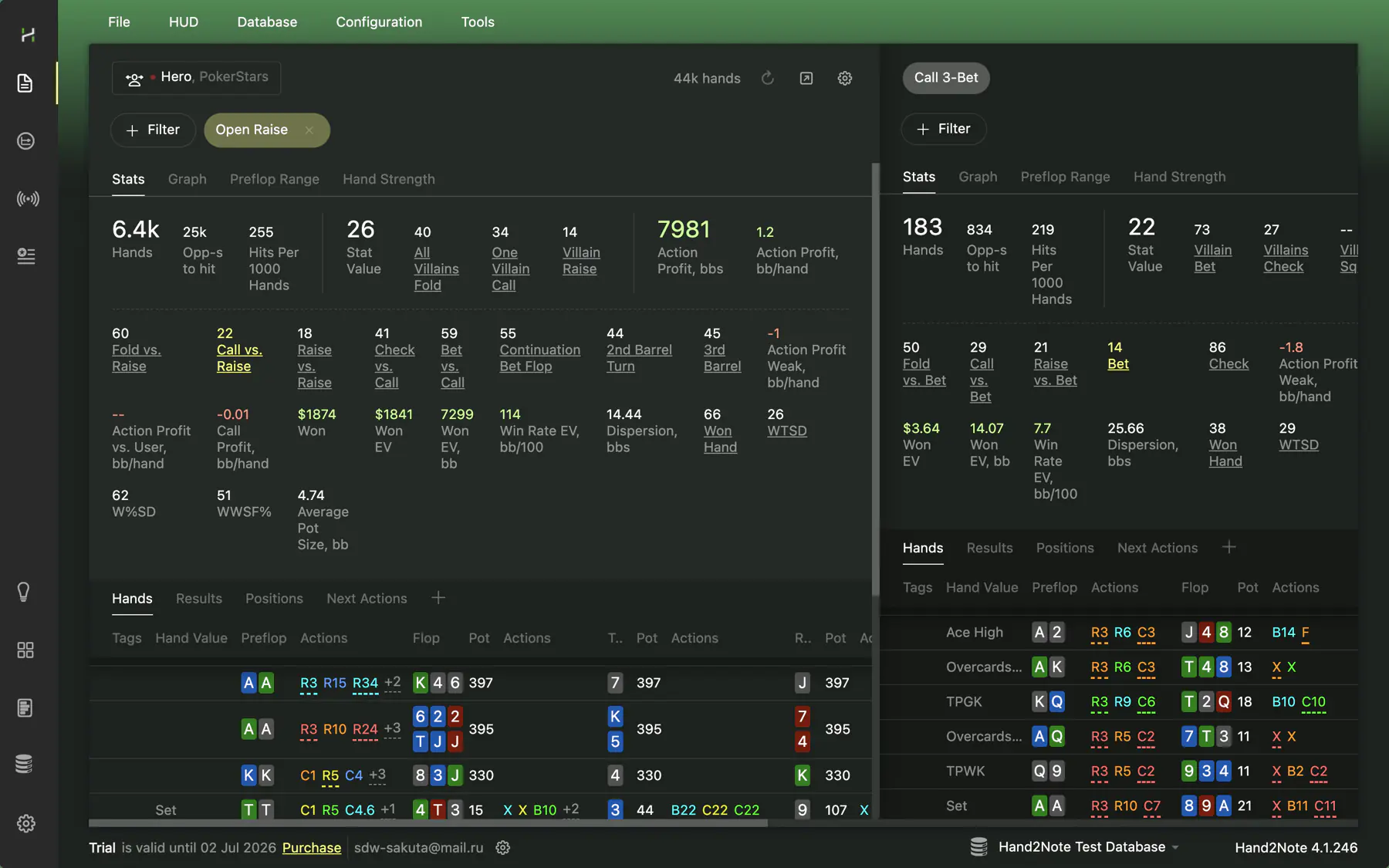The width and height of the screenshot is (1389, 868).
Task: Click the Hand2Note logo icon
Action: (x=28, y=34)
